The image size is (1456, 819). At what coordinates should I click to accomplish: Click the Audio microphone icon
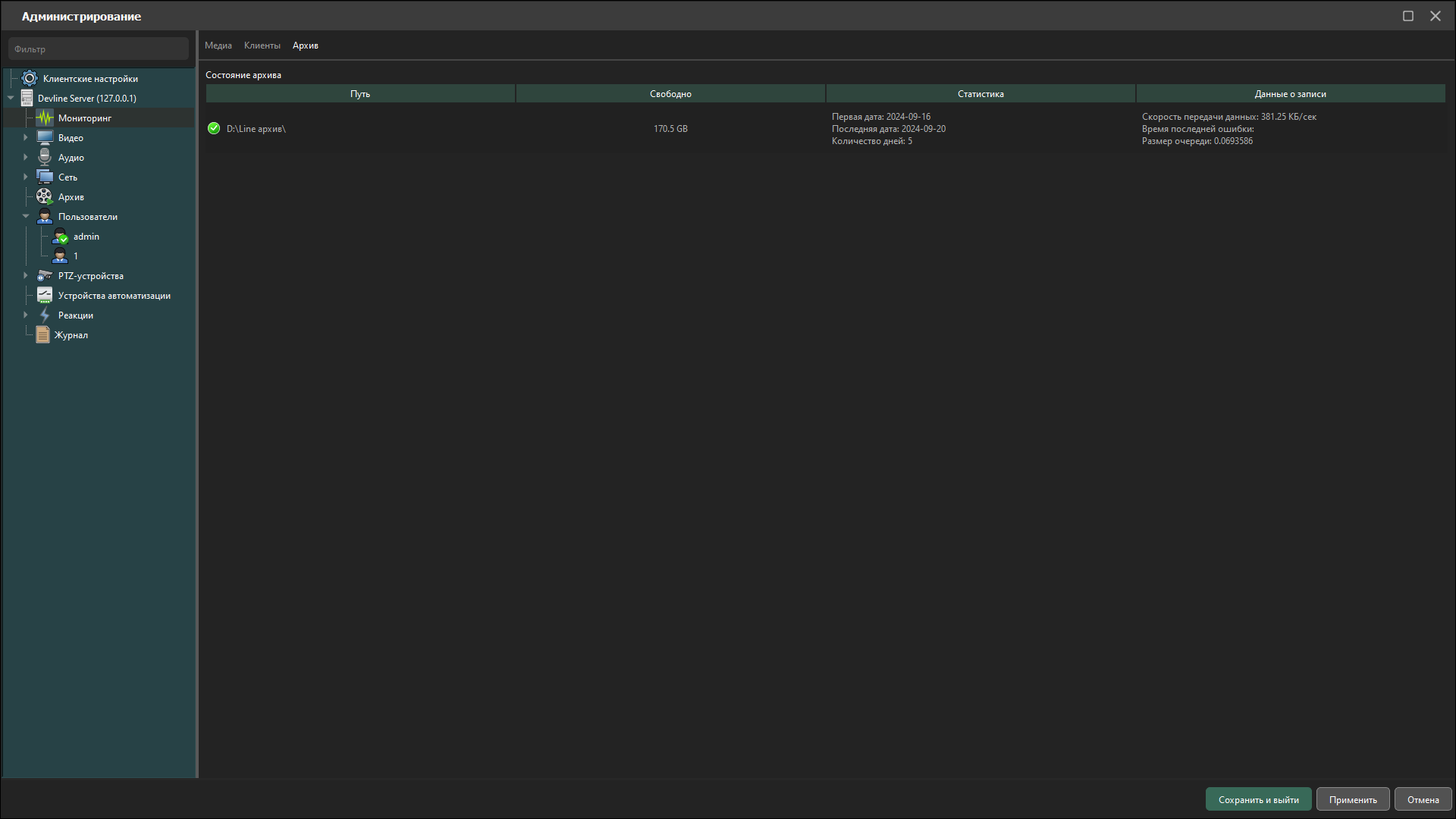tap(45, 158)
